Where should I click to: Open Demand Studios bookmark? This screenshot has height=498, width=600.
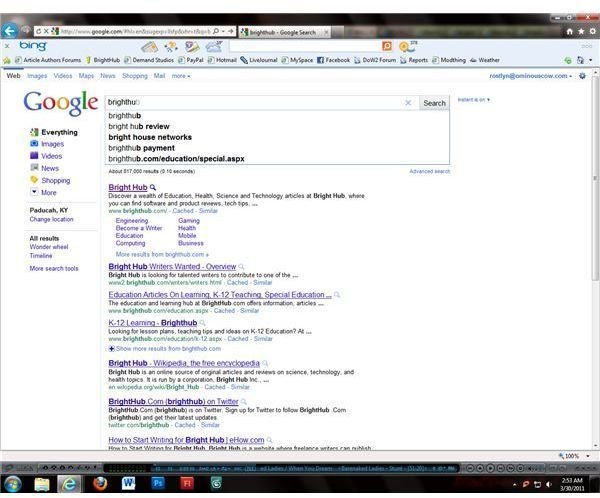tap(149, 60)
